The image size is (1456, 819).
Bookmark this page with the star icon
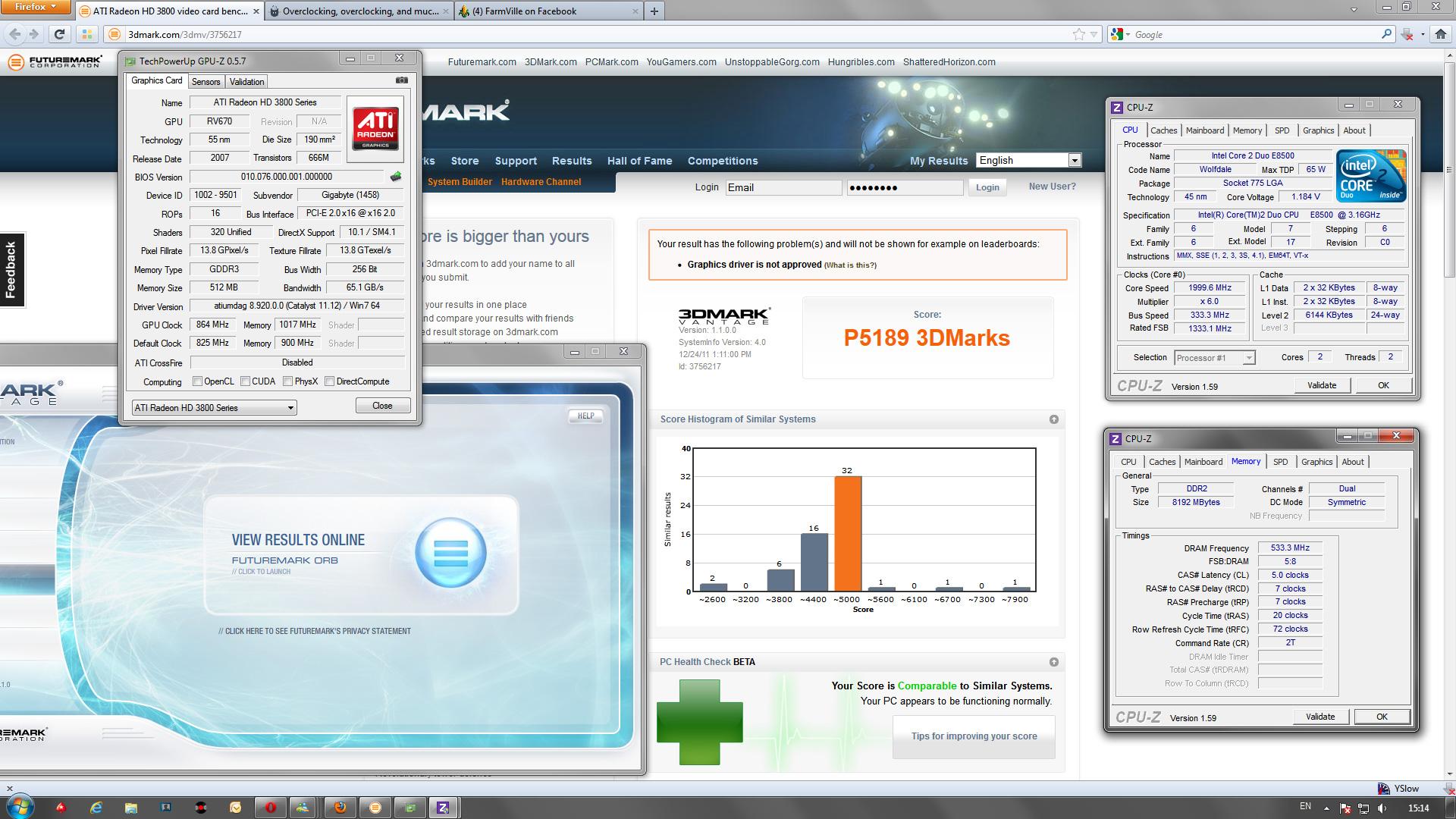tap(1078, 34)
